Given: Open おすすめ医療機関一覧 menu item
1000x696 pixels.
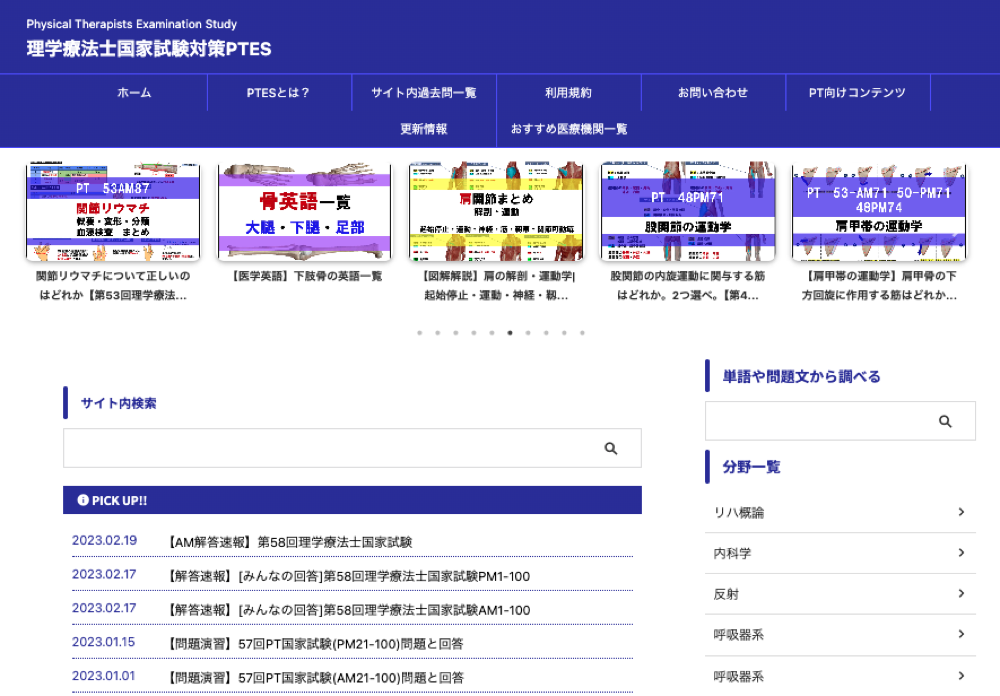Looking at the screenshot, I should pos(568,129).
